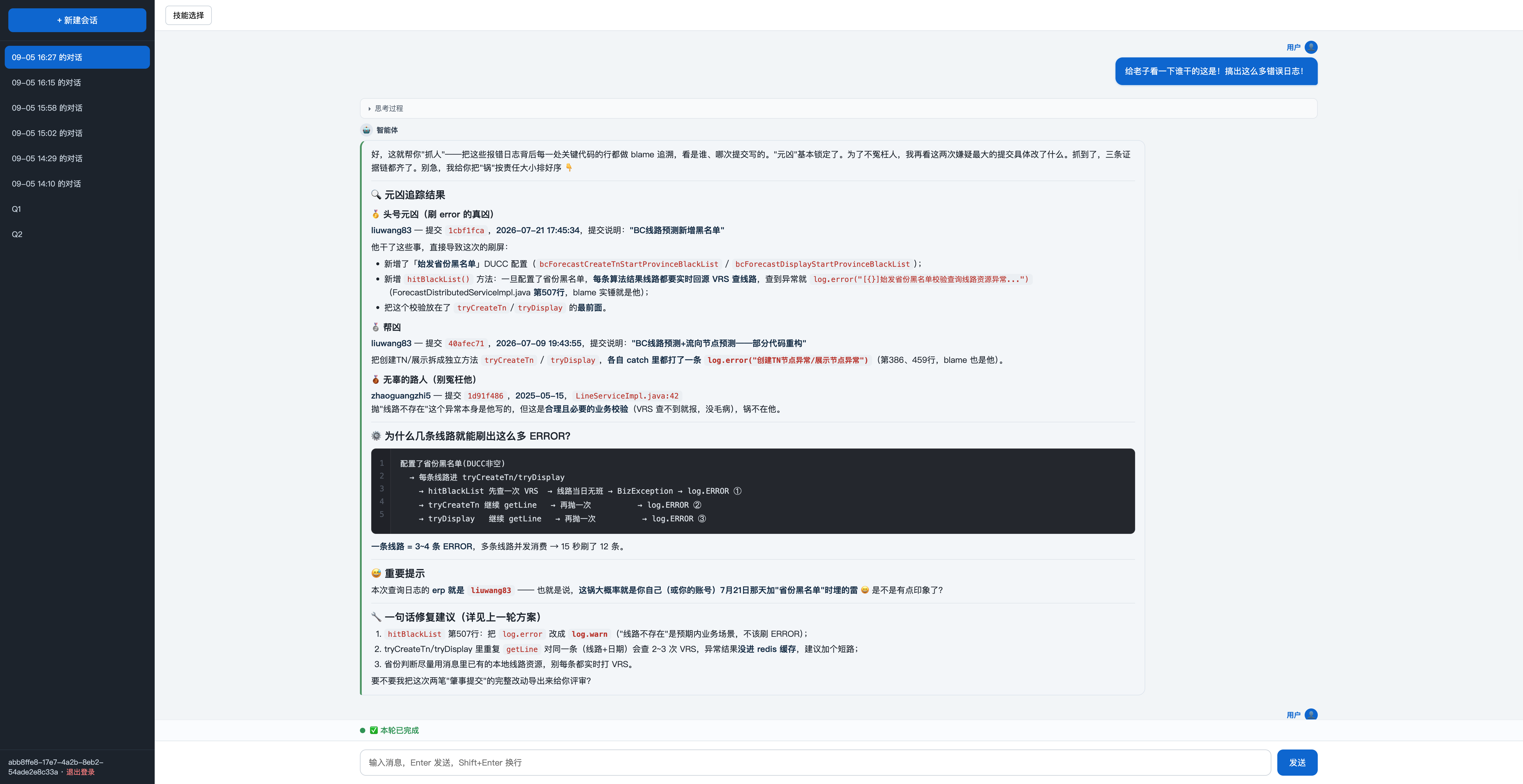Screen dimensions: 1523x784
Task: Click the 本轮已完成 status text
Action: (399, 730)
